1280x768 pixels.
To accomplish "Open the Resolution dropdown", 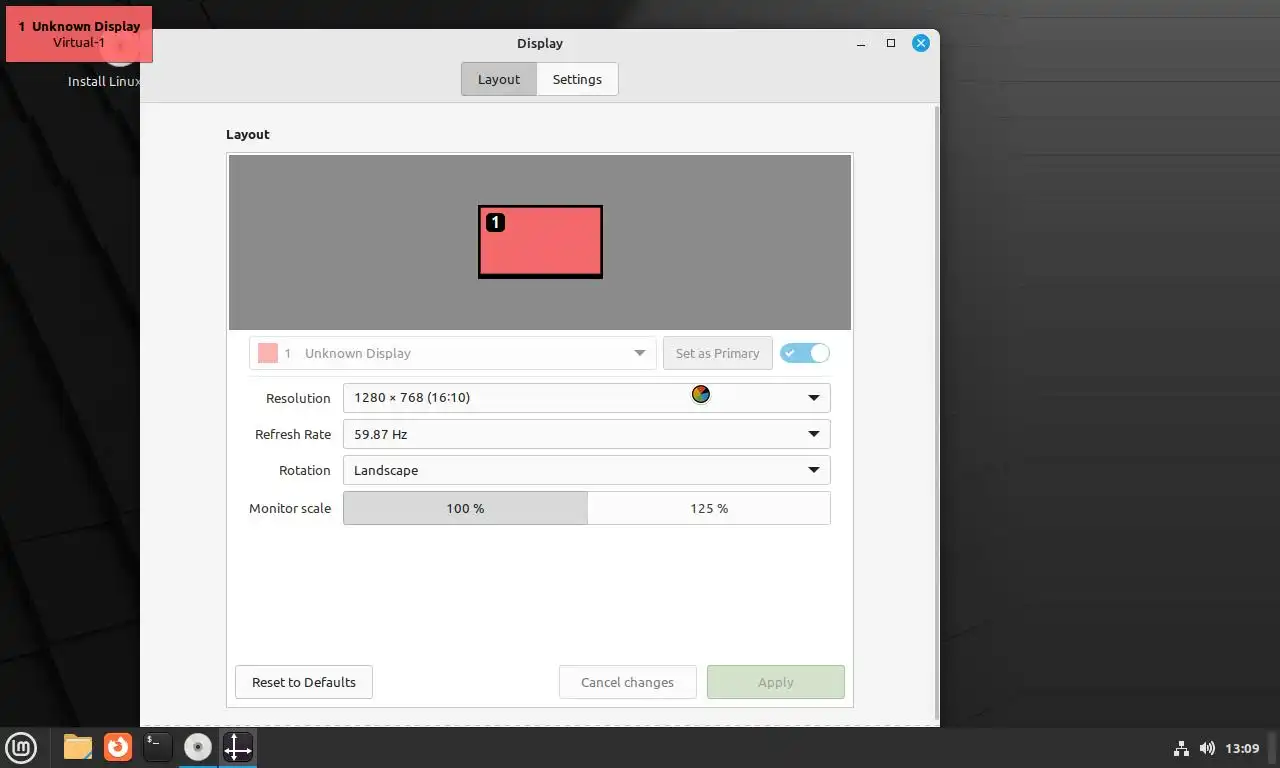I will (x=586, y=398).
